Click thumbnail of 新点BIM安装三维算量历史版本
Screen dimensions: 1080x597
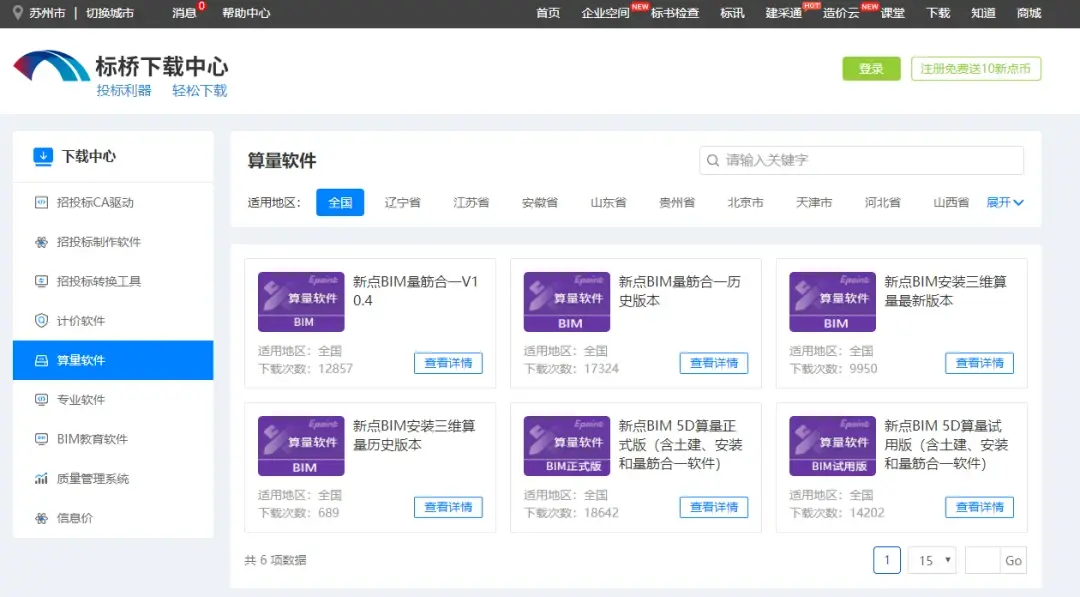coord(301,446)
